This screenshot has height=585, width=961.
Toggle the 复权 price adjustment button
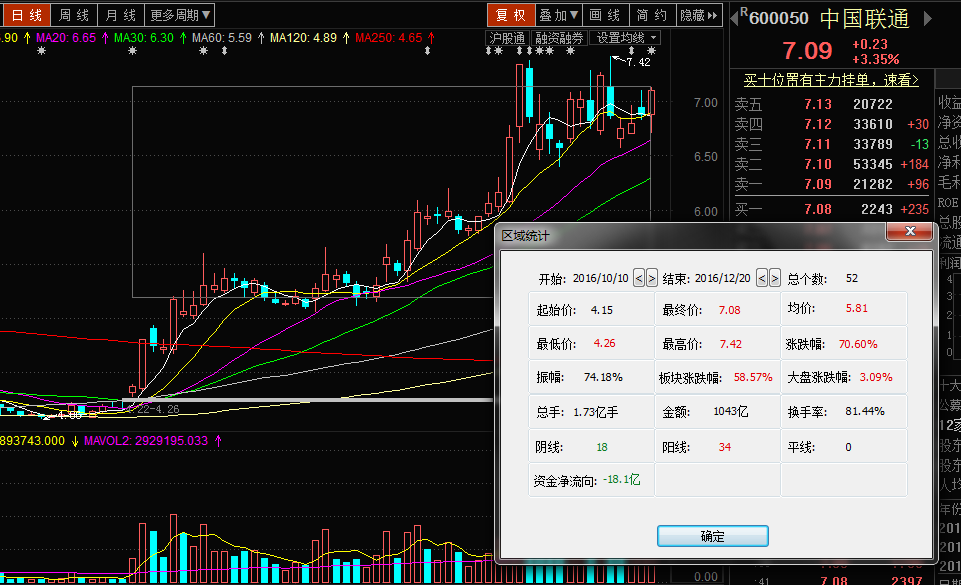tap(511, 15)
